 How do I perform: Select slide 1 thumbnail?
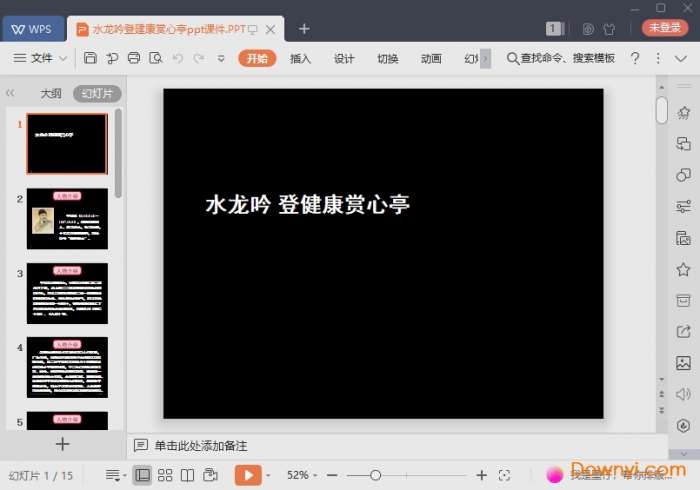pos(67,144)
